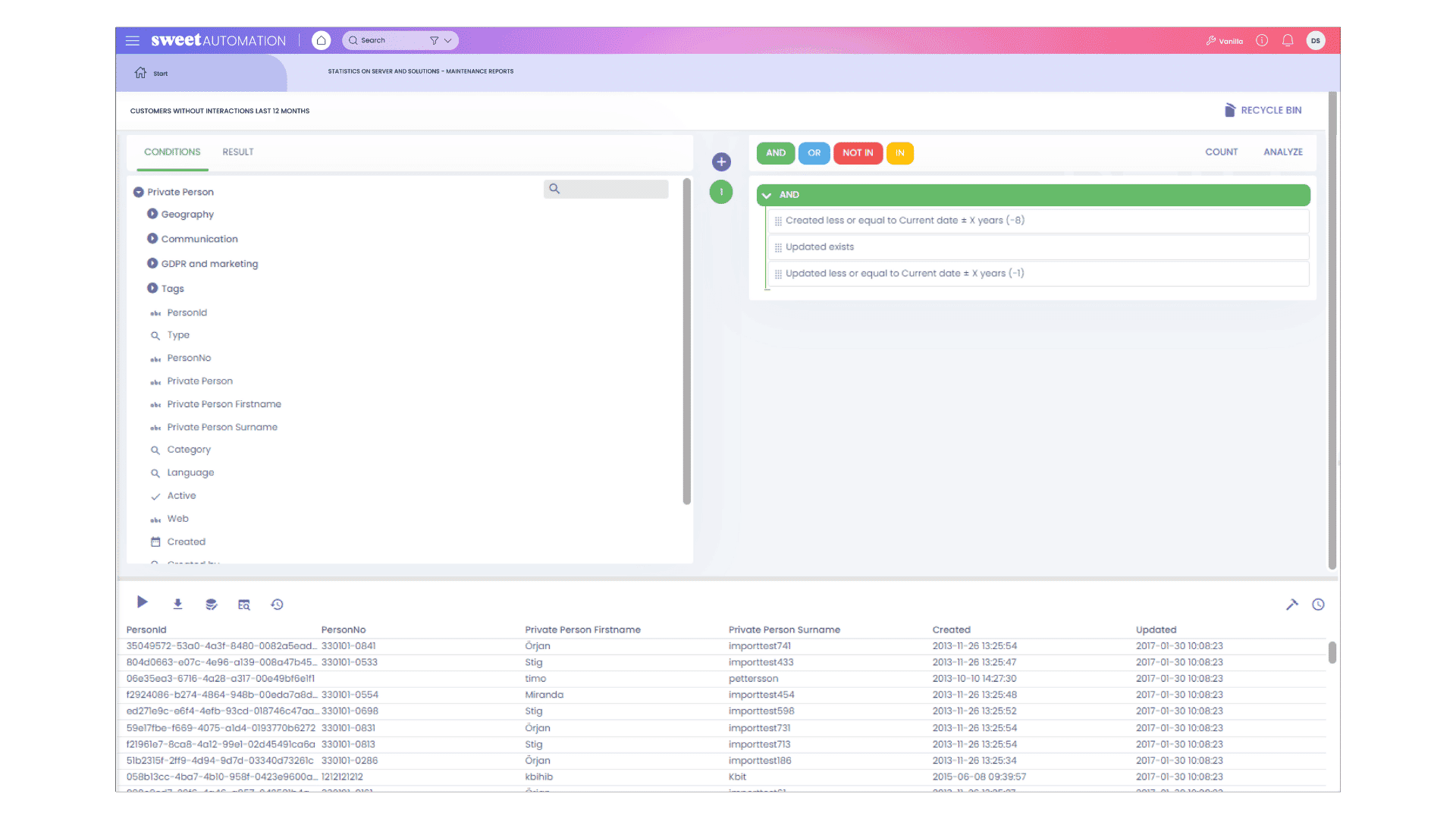Select the Updated exists condition

click(x=1038, y=247)
